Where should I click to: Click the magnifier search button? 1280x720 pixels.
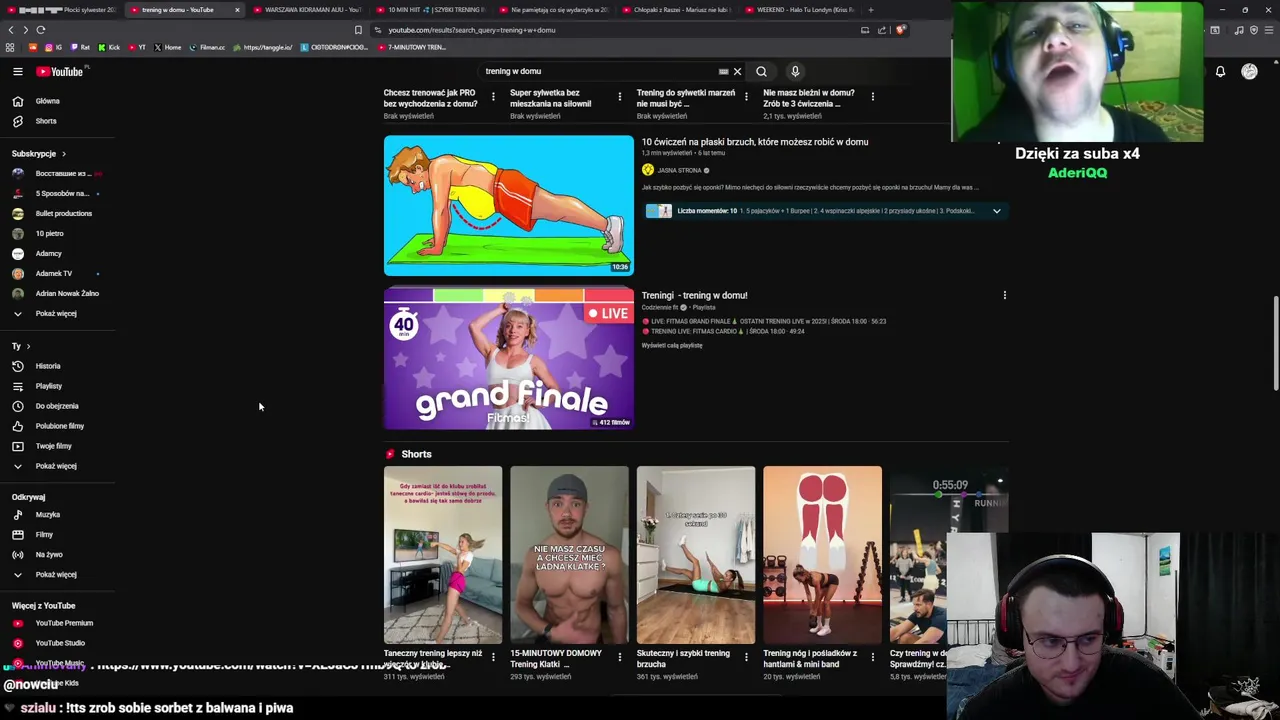(761, 72)
